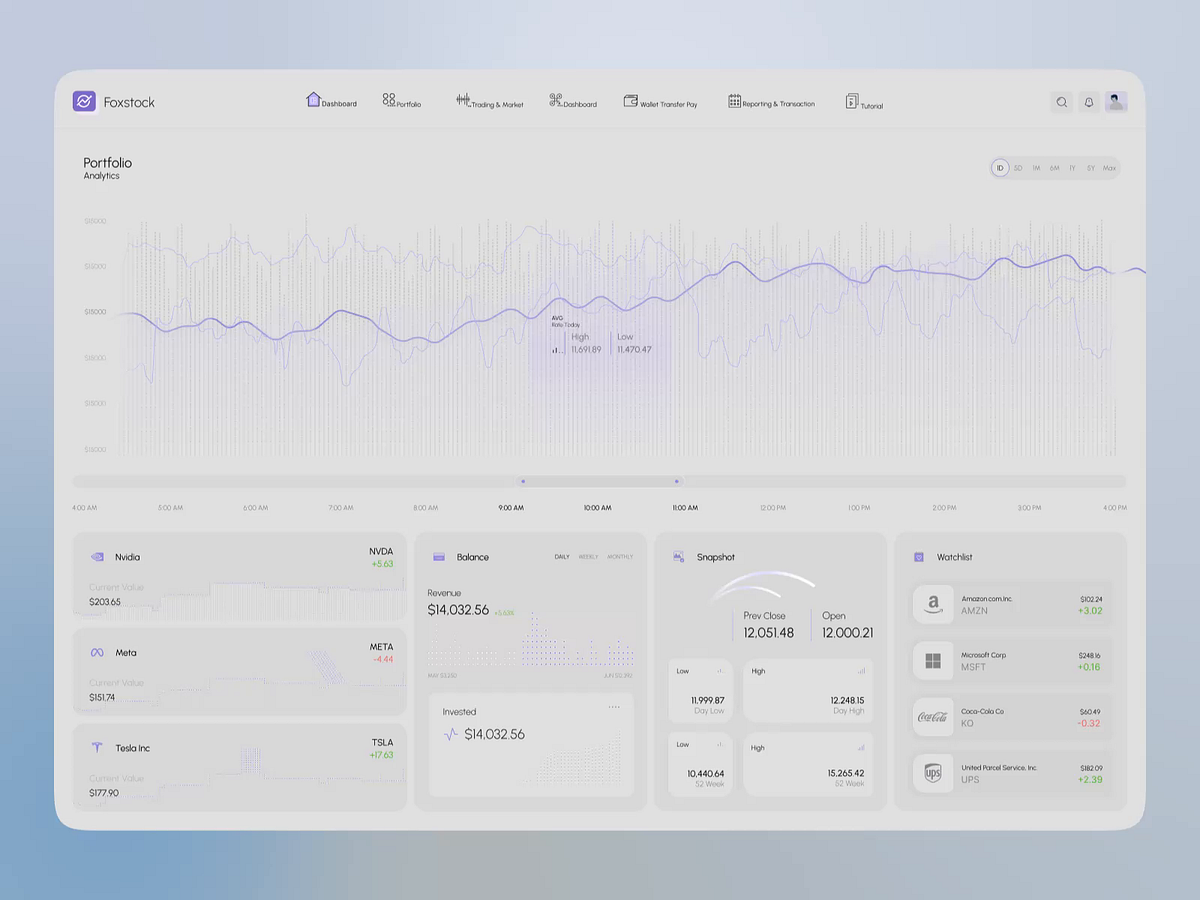1200x900 pixels.
Task: Open the NVDA ticker +5.63
Action: [x=381, y=557]
